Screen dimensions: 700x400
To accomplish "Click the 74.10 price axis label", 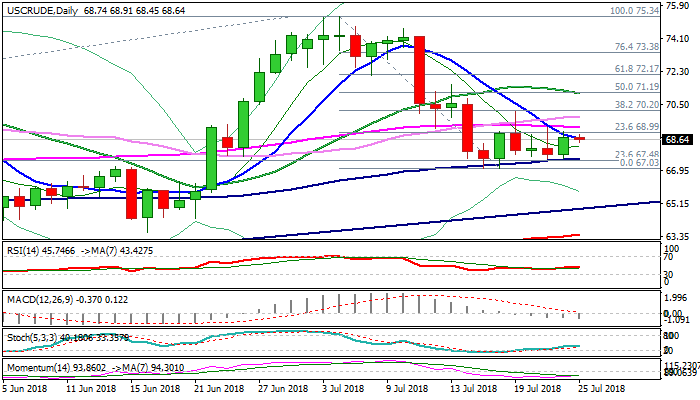I will [679, 38].
